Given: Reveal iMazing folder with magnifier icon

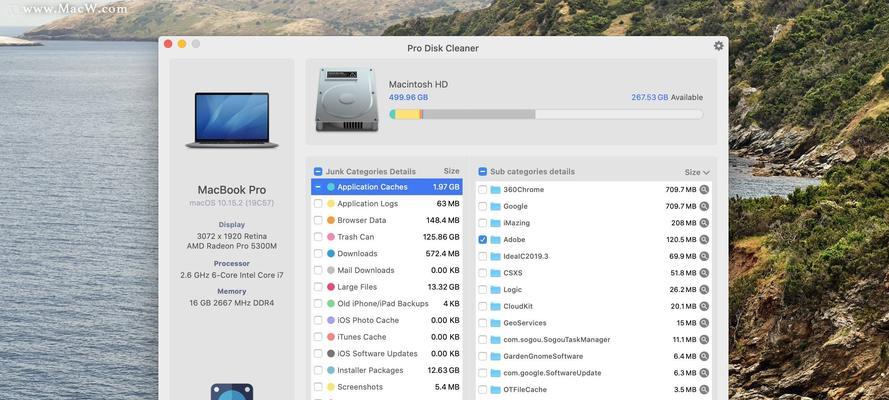Looking at the screenshot, I should tap(704, 223).
